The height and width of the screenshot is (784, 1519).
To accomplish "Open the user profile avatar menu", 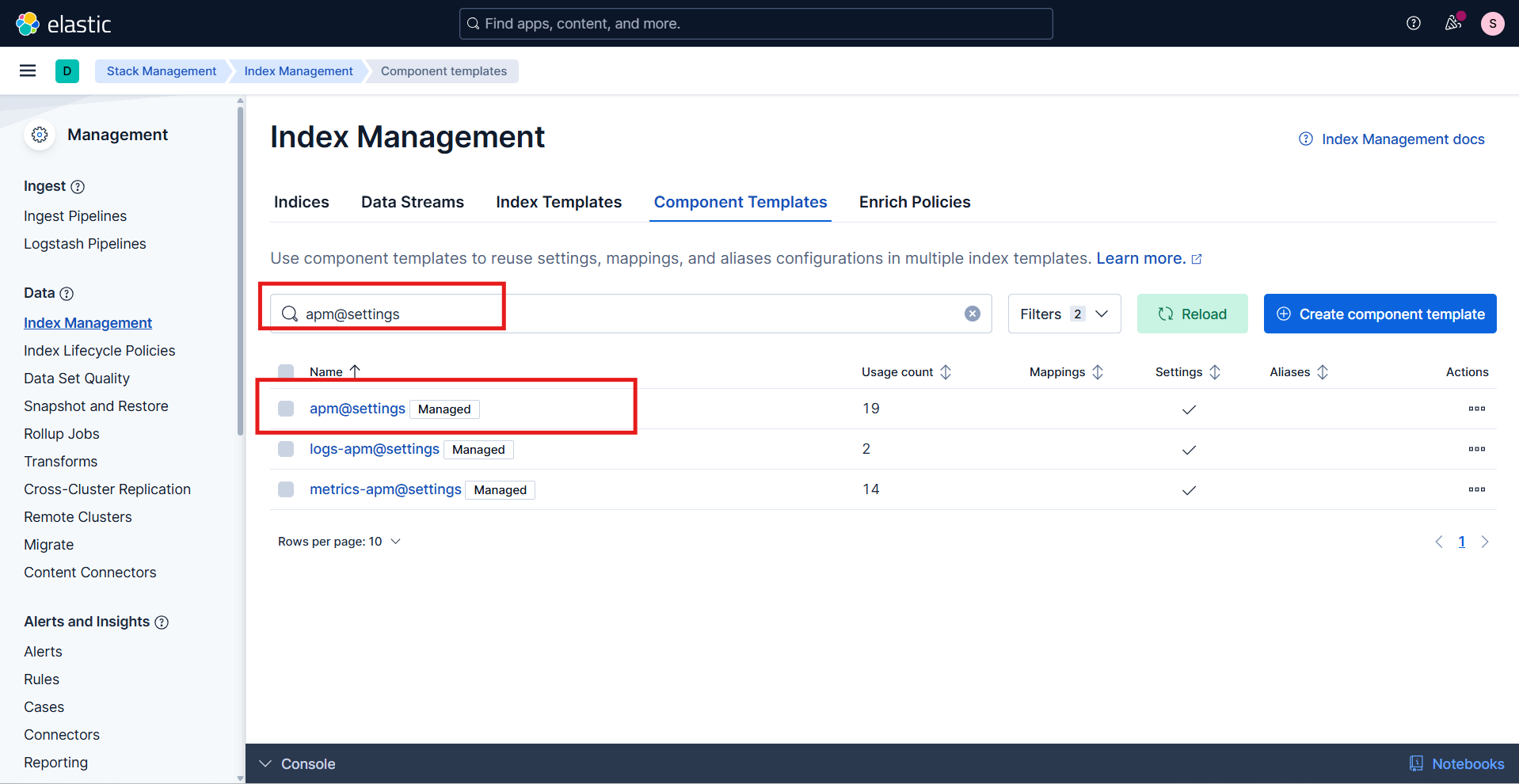I will (1492, 23).
